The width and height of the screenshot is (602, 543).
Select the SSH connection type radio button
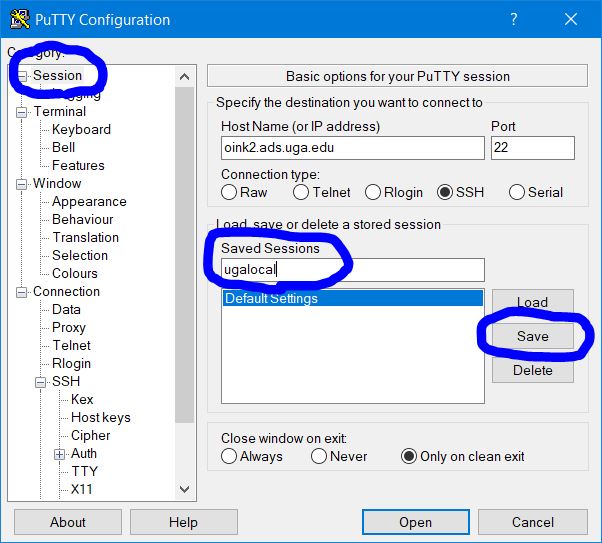tap(445, 192)
